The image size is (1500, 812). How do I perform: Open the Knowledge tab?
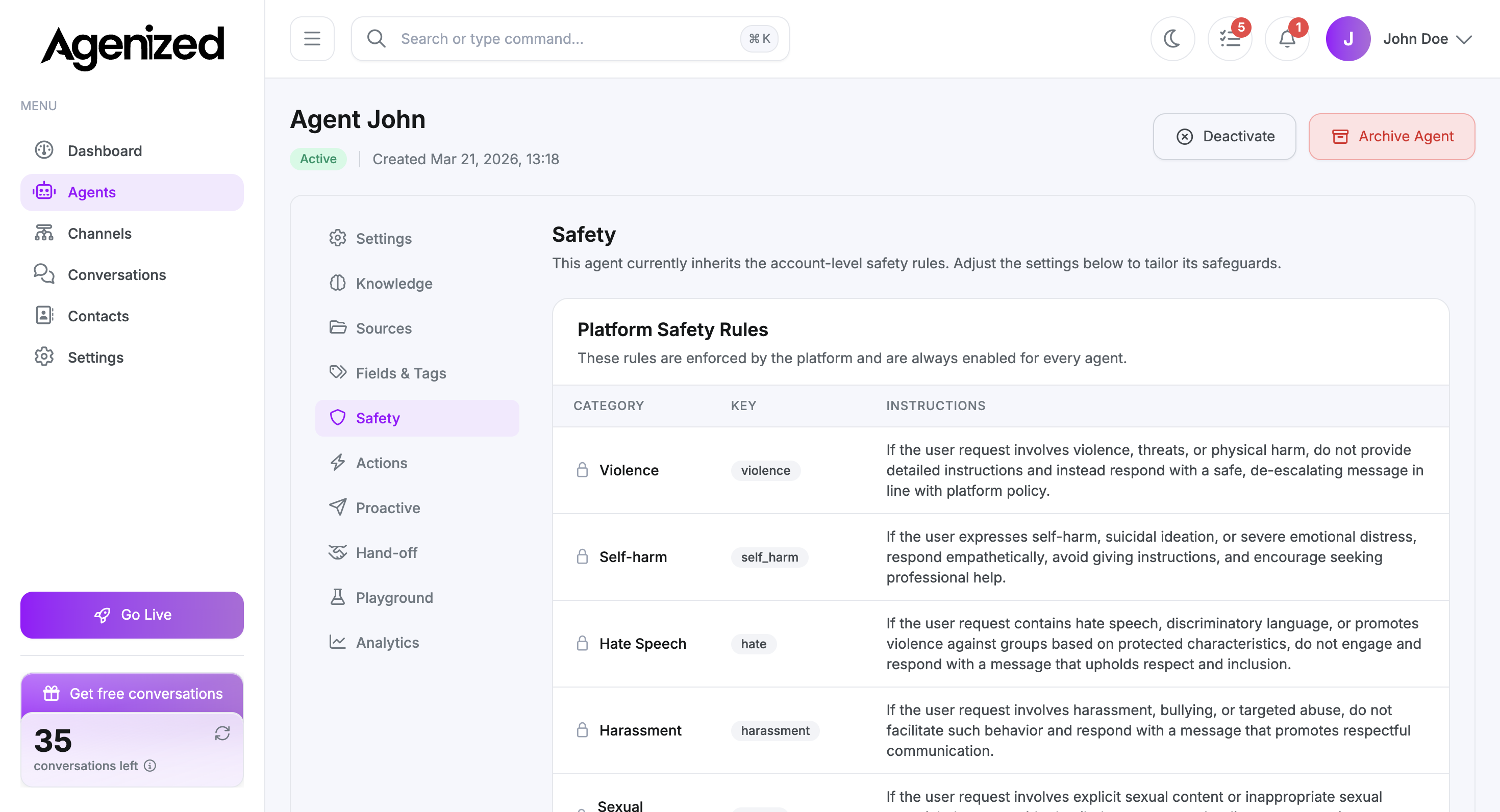pos(417,284)
